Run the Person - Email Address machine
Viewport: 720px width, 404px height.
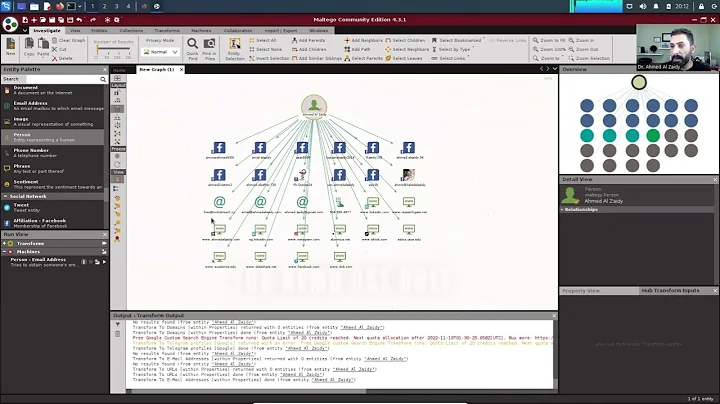tap(104, 262)
